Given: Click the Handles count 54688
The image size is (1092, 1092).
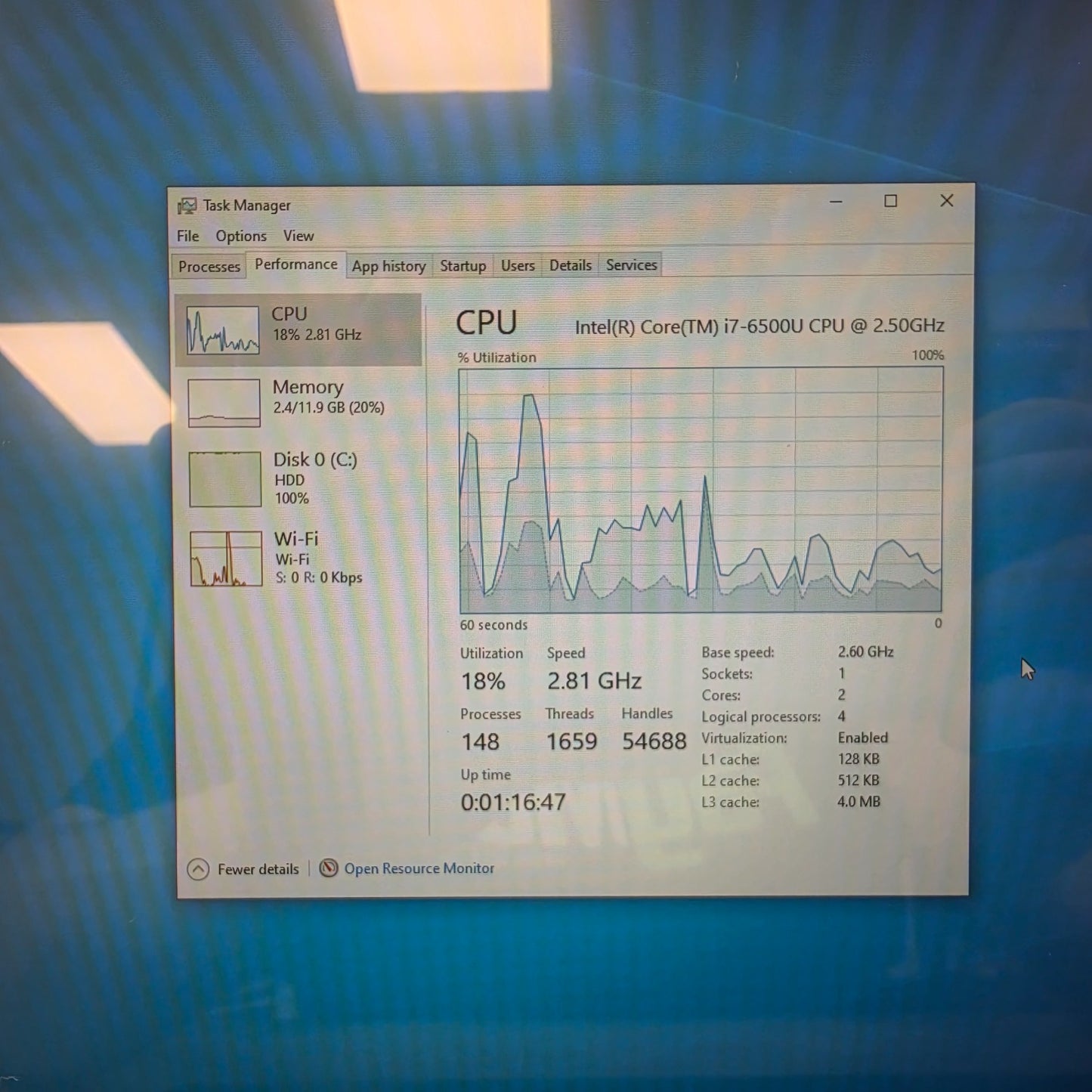Looking at the screenshot, I should pos(654,741).
